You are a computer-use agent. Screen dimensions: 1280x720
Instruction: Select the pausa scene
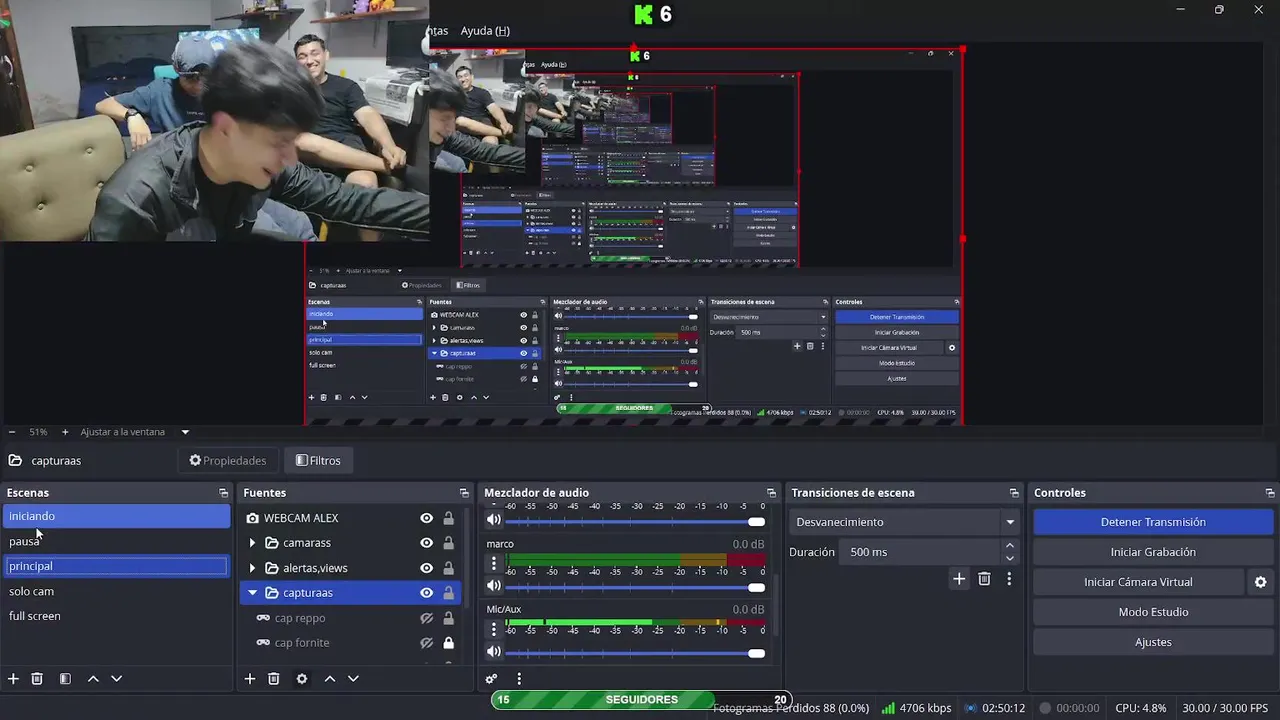pyautogui.click(x=117, y=541)
